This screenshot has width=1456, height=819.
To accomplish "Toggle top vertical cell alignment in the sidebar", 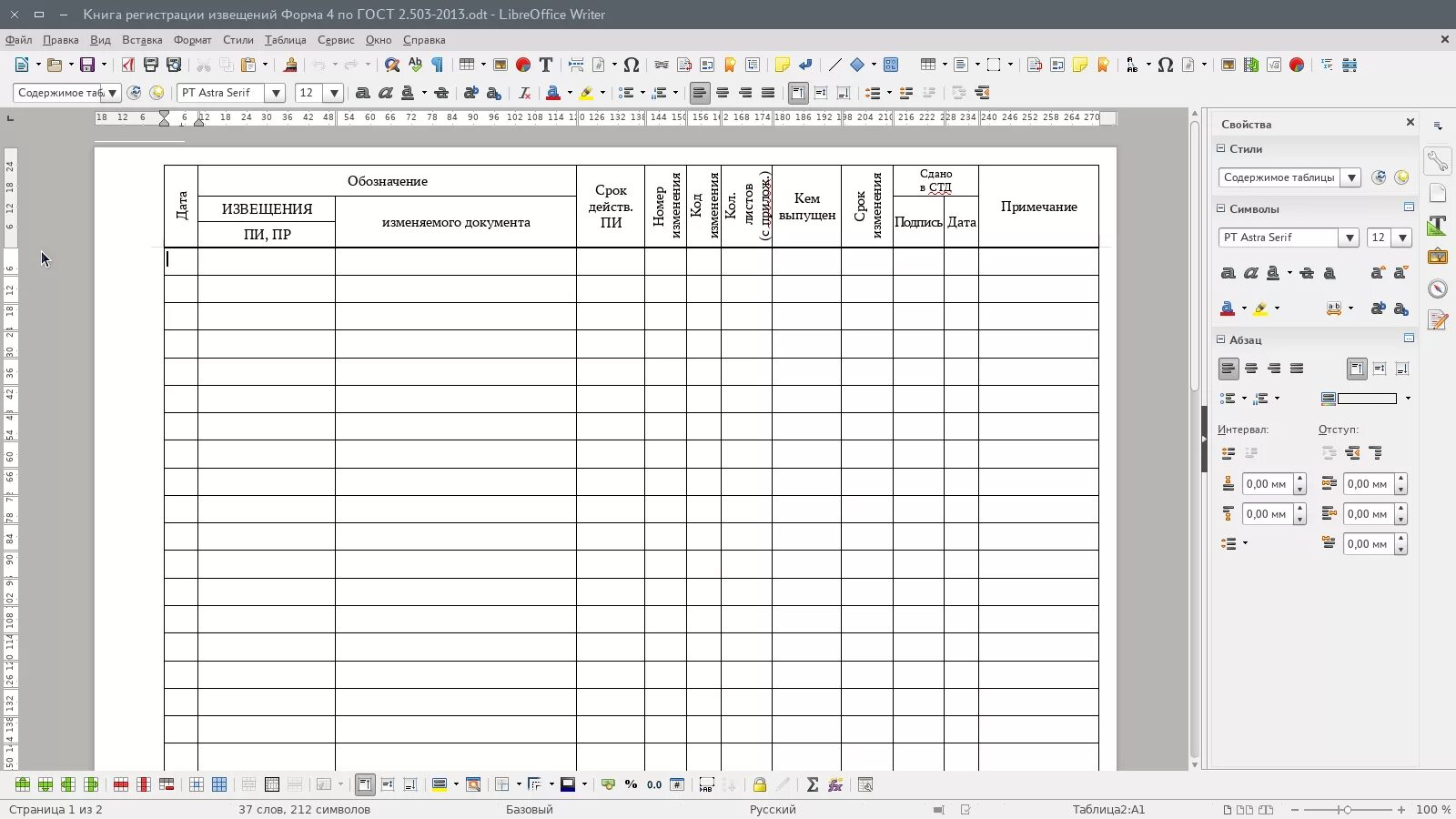I will 1357,369.
